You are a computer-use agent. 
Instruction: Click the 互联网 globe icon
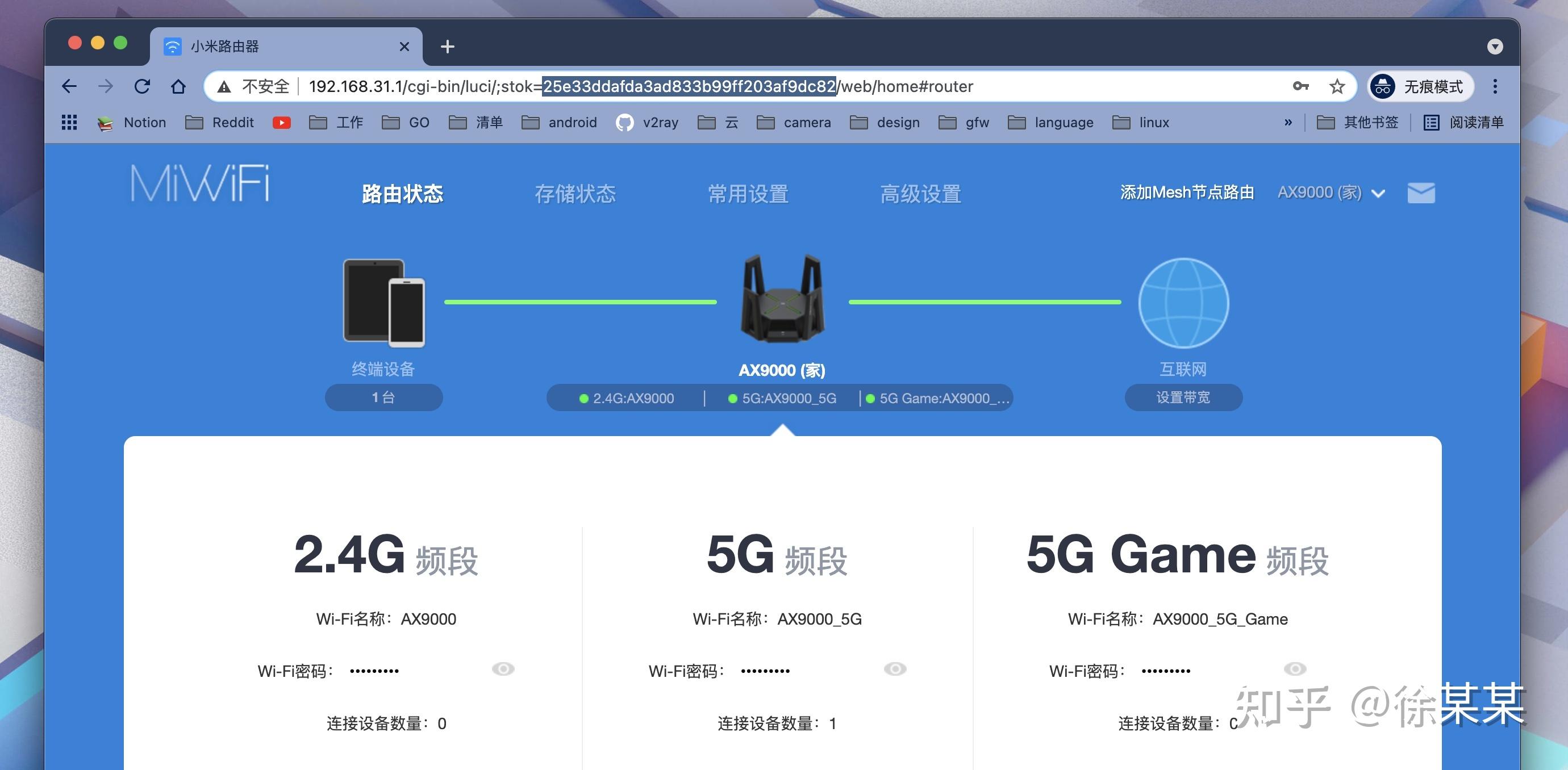(x=1183, y=303)
